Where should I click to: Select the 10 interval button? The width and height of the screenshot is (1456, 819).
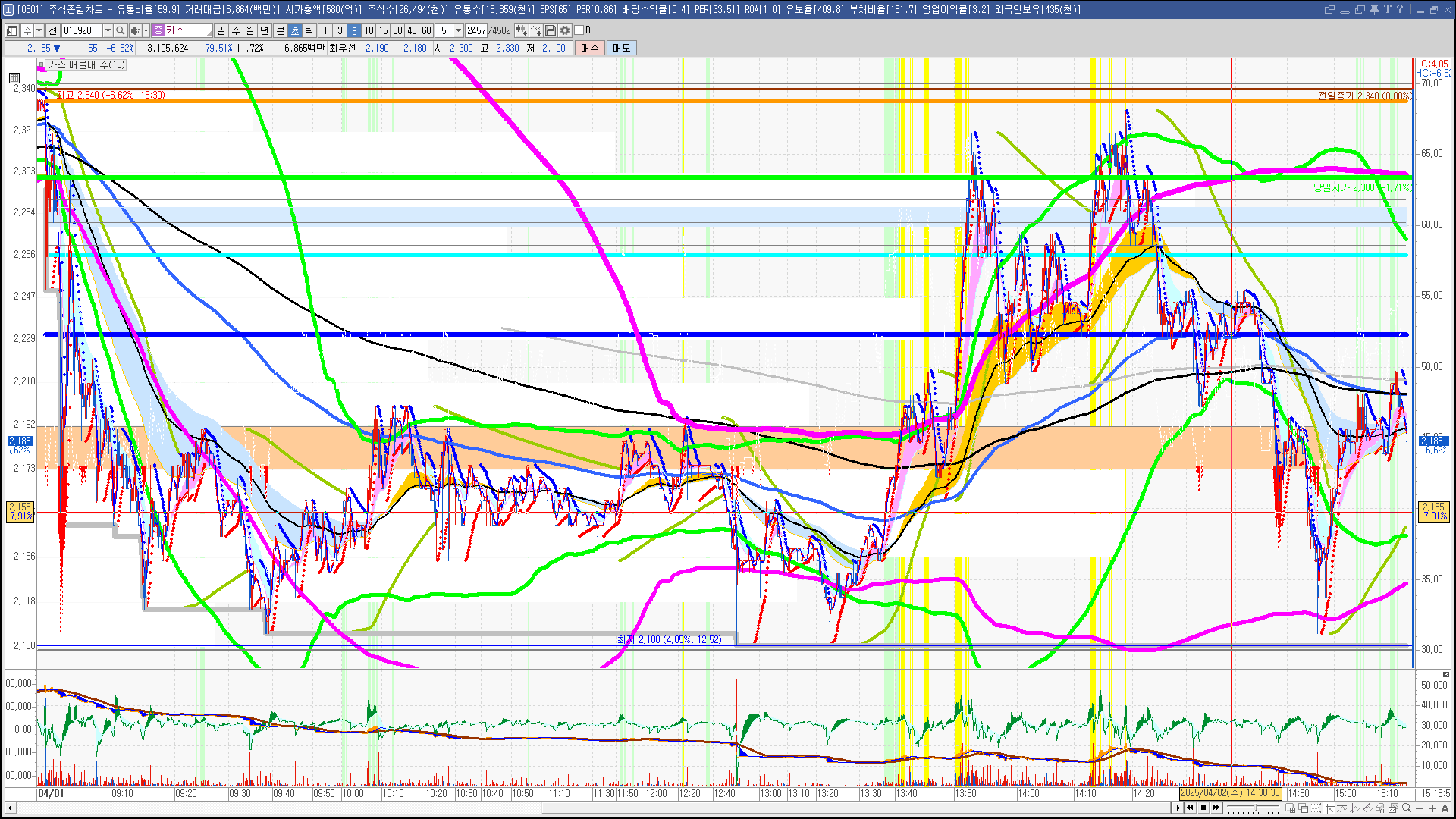369,30
